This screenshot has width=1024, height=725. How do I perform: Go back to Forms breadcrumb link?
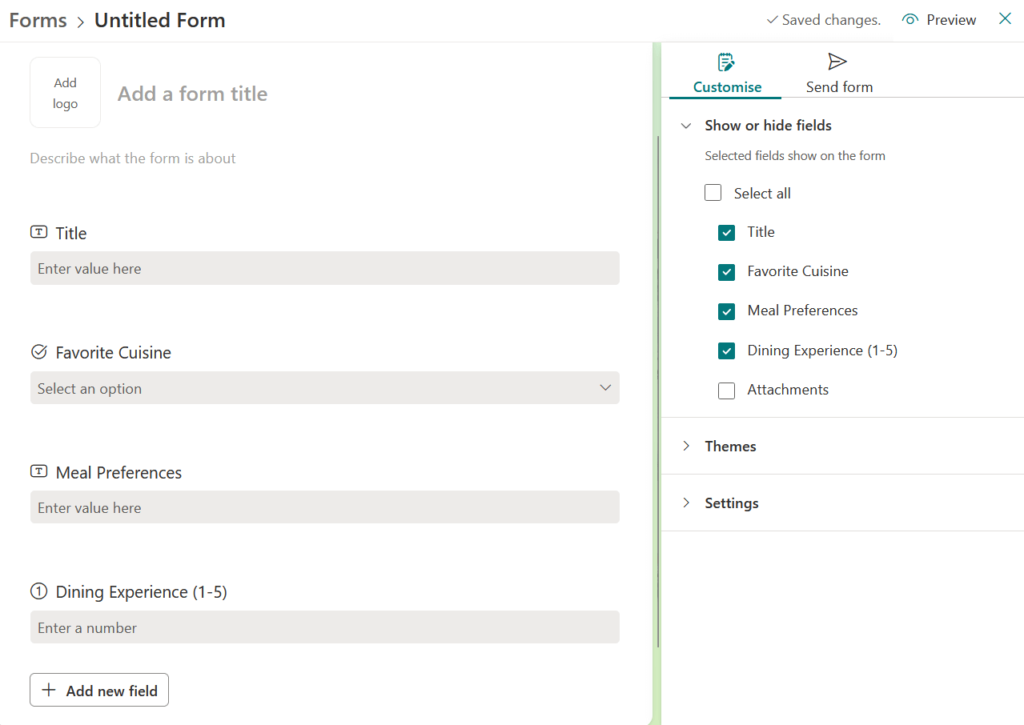38,20
